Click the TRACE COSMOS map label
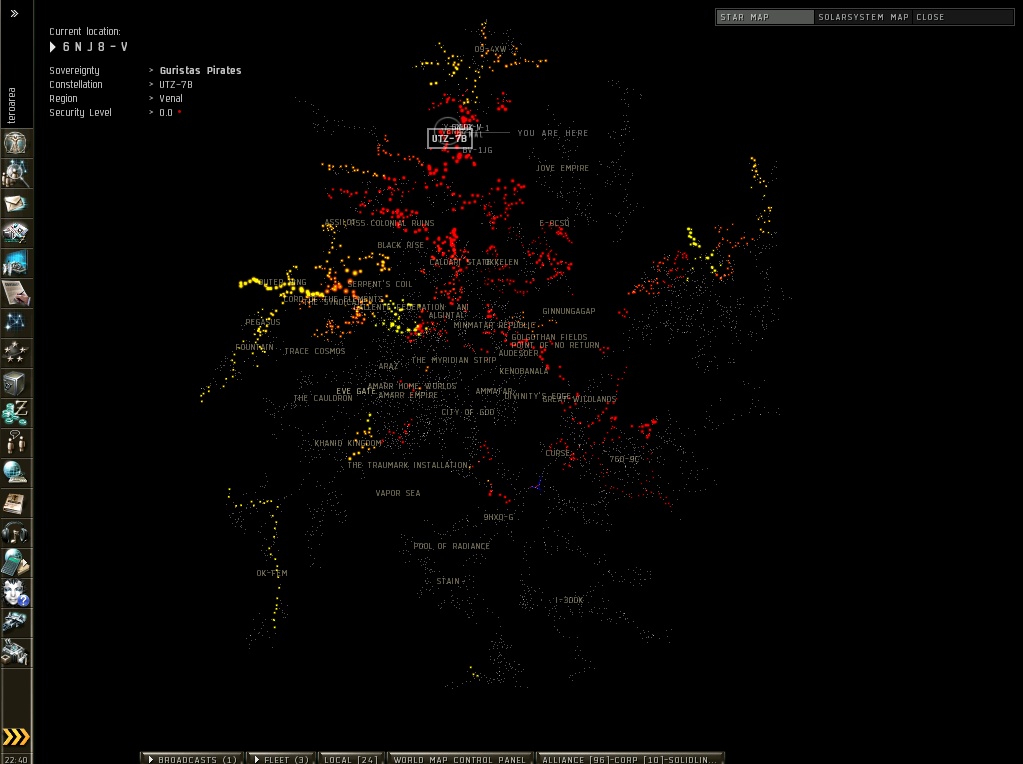Screen dimensions: 1023x764 (x=314, y=351)
